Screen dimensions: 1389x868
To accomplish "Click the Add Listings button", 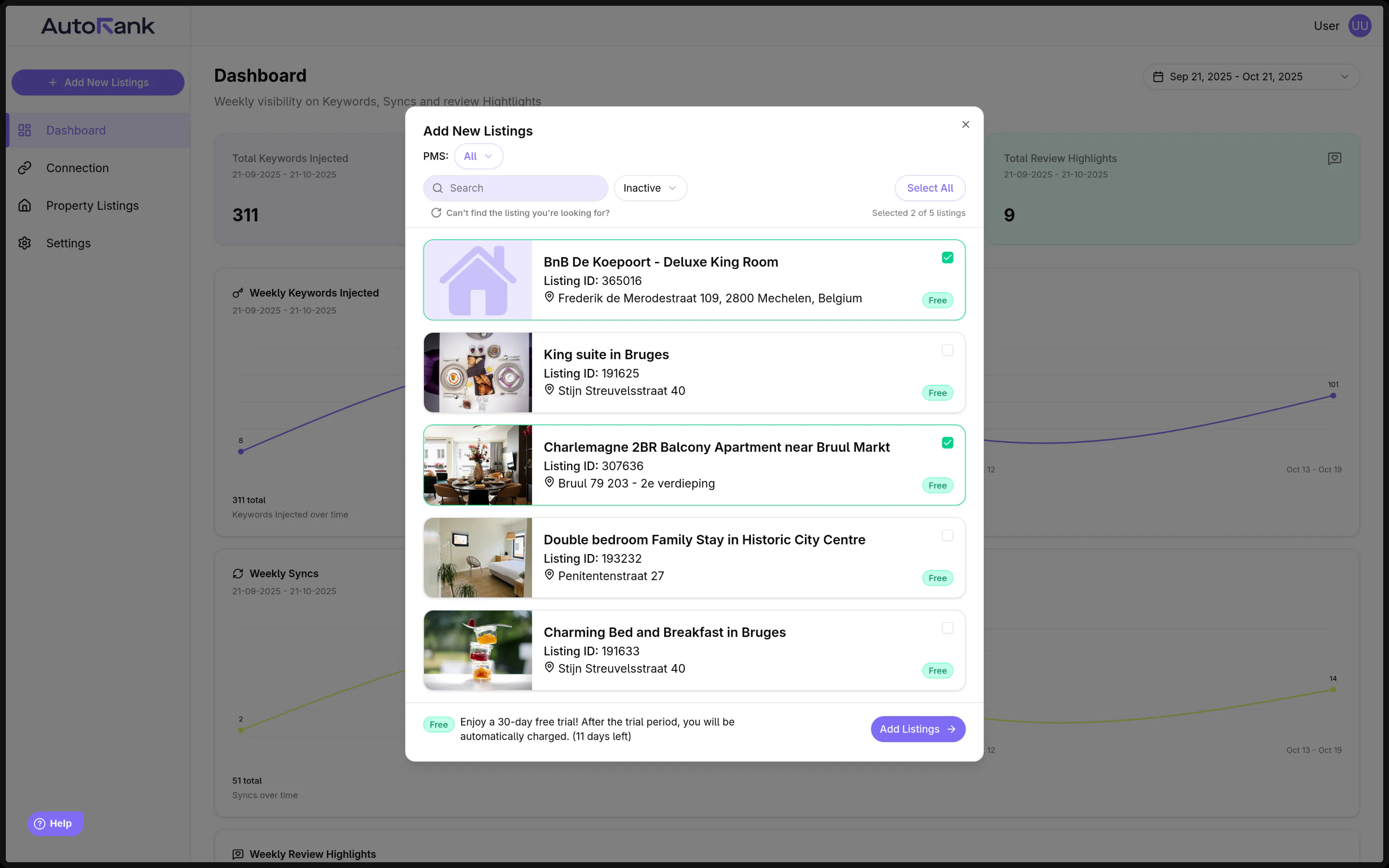I will tap(918, 729).
